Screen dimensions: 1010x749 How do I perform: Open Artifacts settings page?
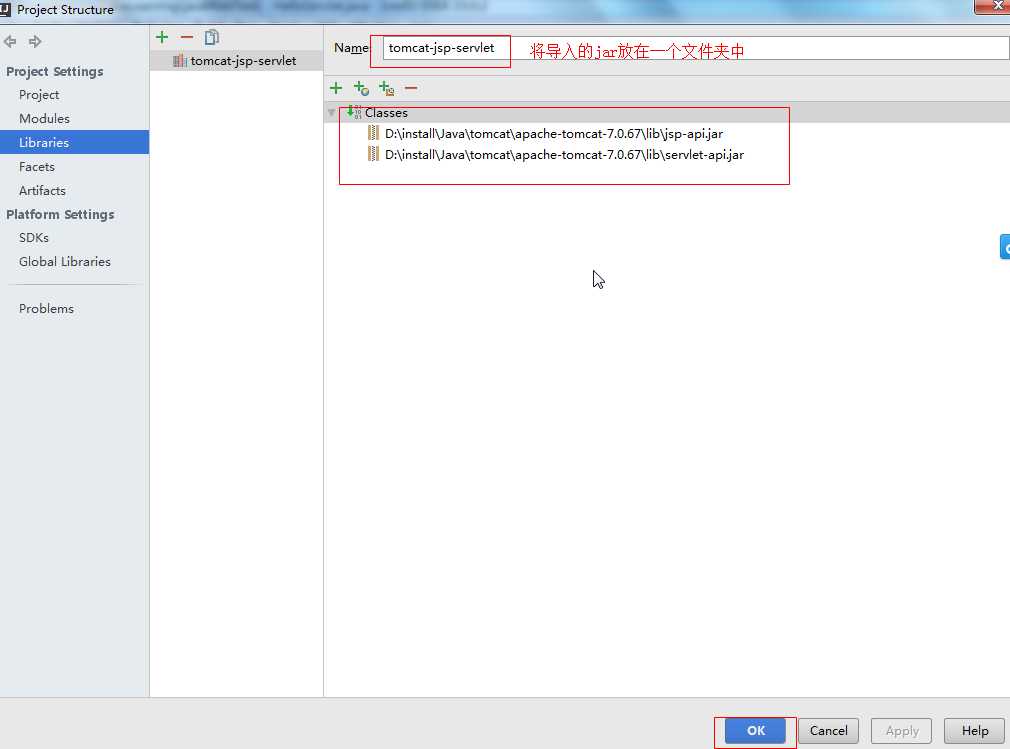coord(43,191)
